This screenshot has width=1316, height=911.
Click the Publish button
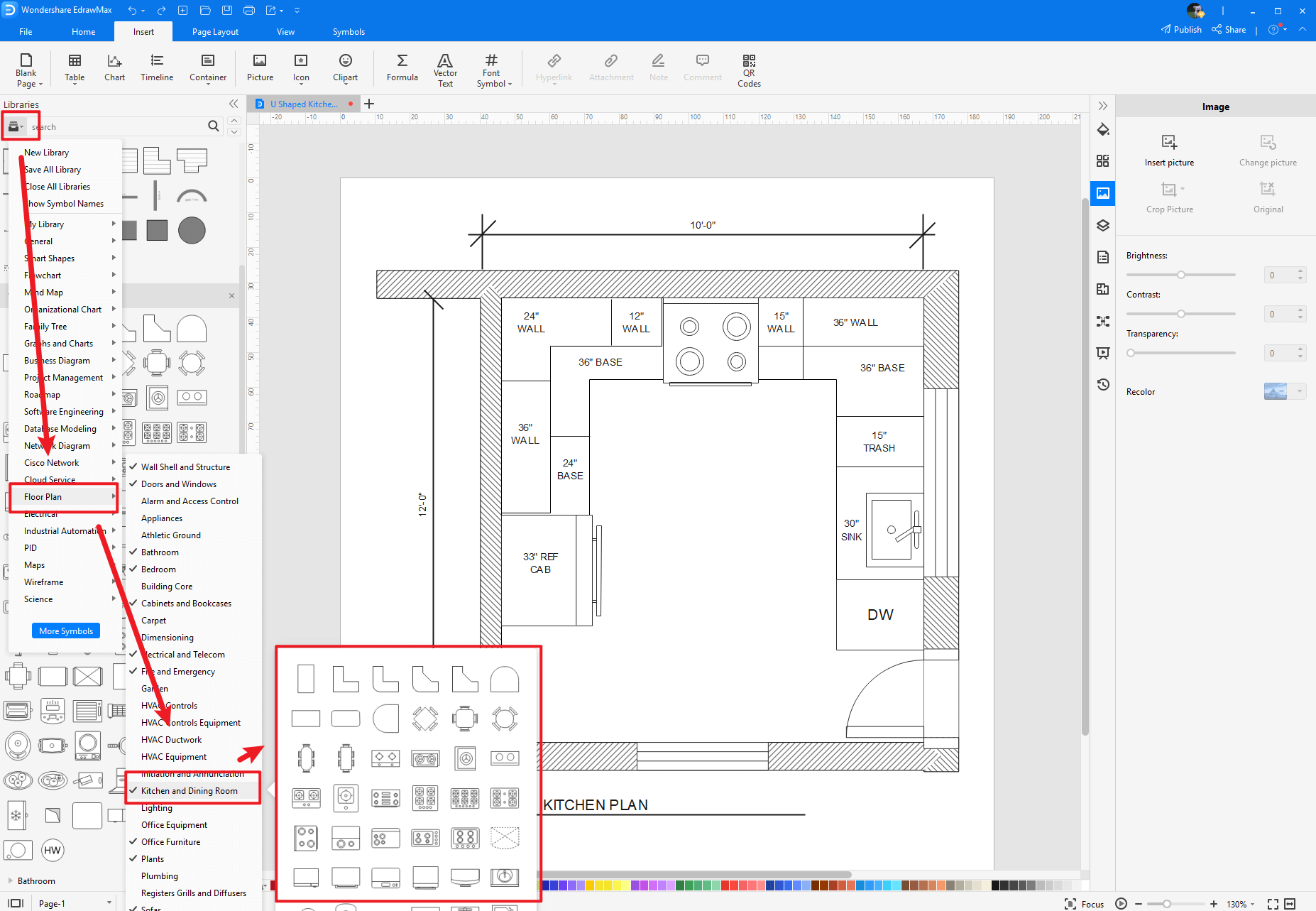click(1181, 29)
